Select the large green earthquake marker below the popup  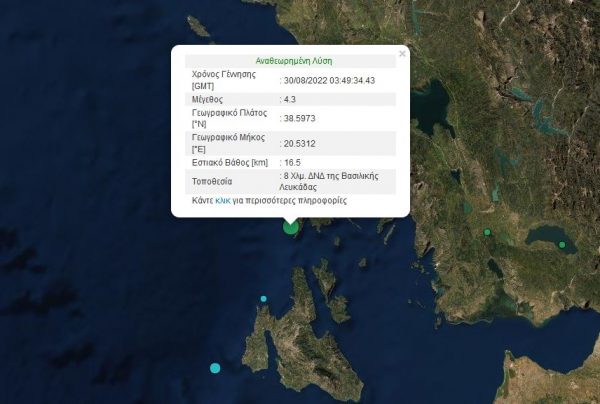click(x=291, y=226)
